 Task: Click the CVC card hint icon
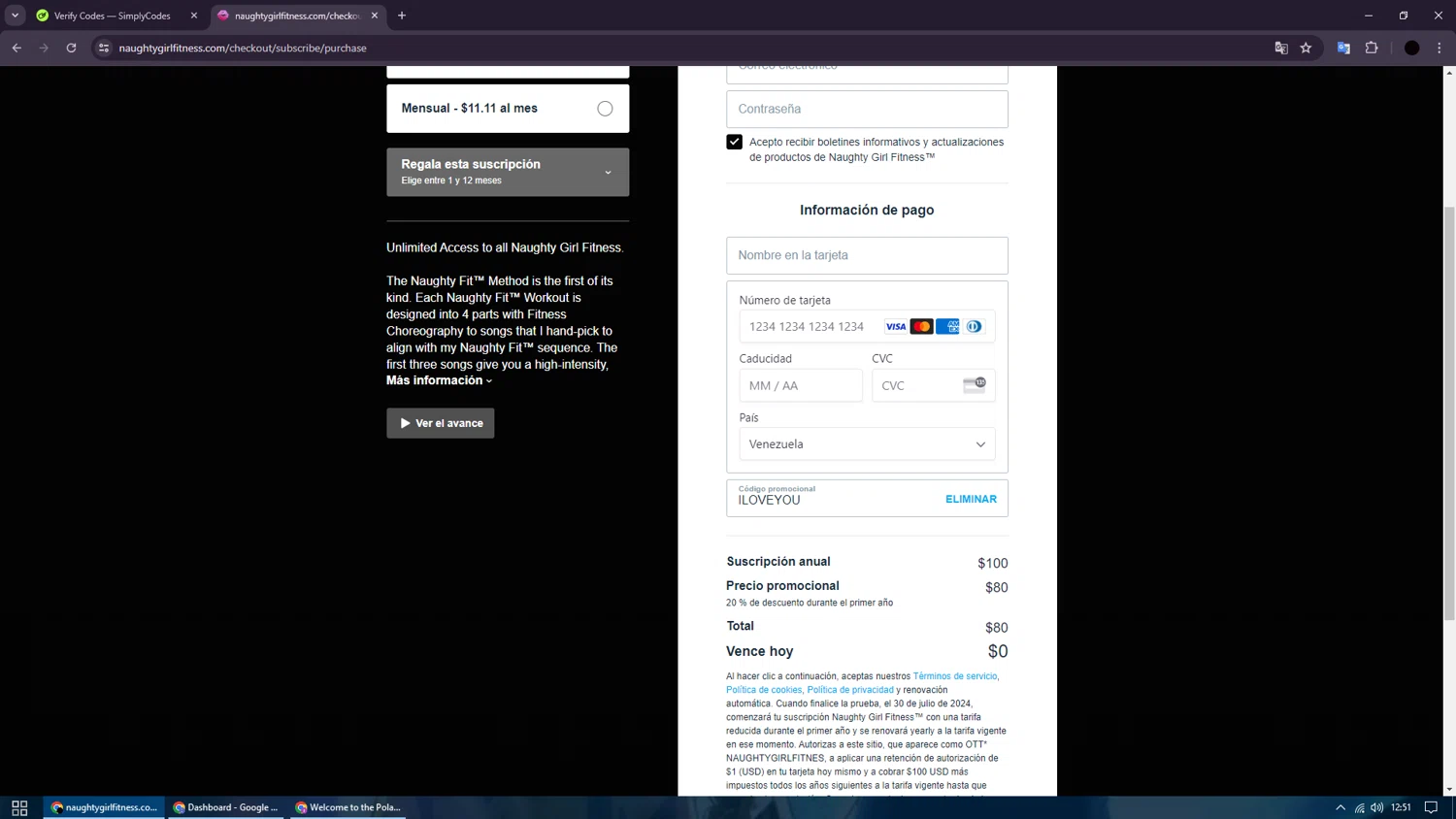click(975, 385)
